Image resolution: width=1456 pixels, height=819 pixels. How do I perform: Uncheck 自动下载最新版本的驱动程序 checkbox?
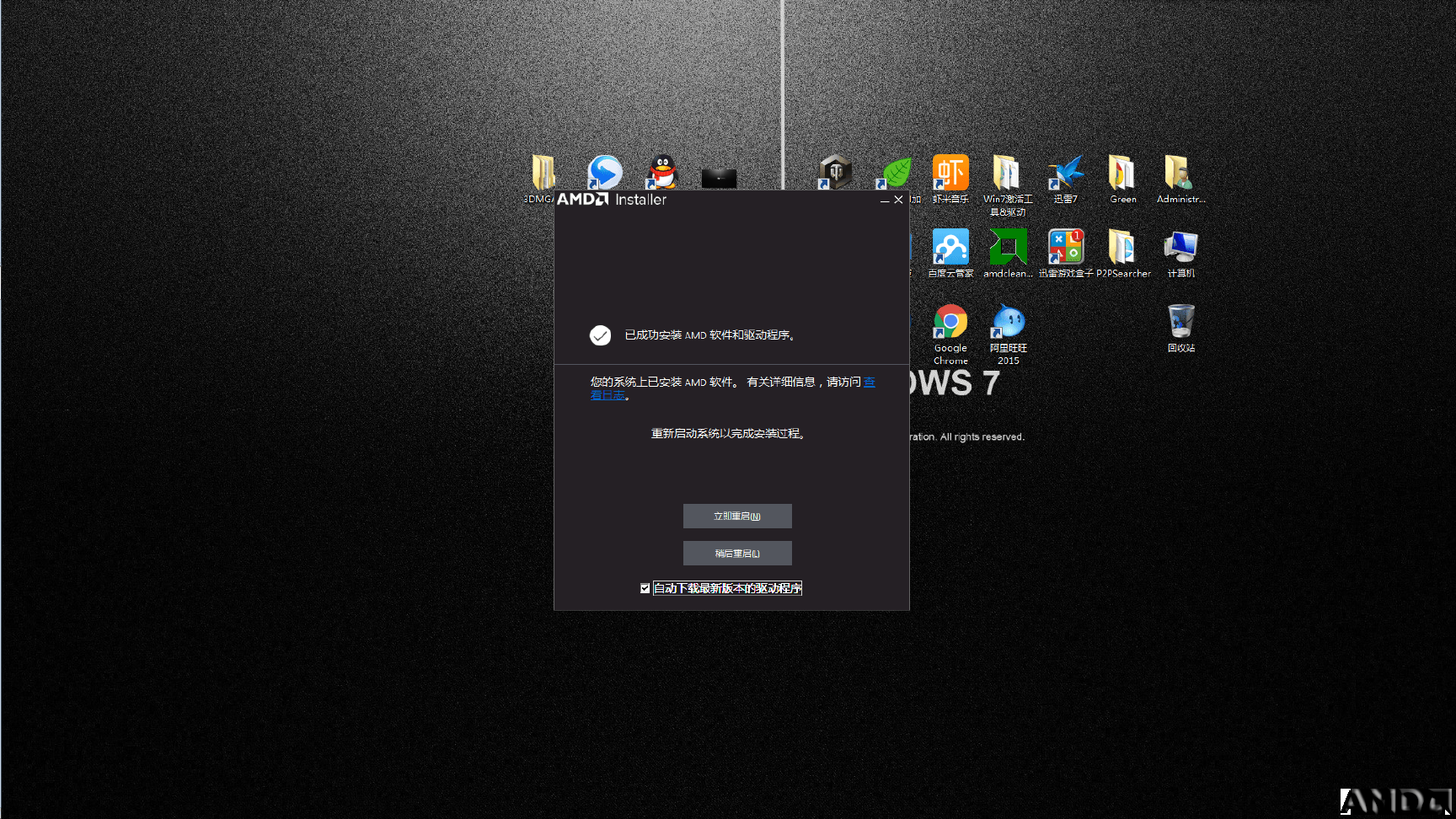point(645,588)
